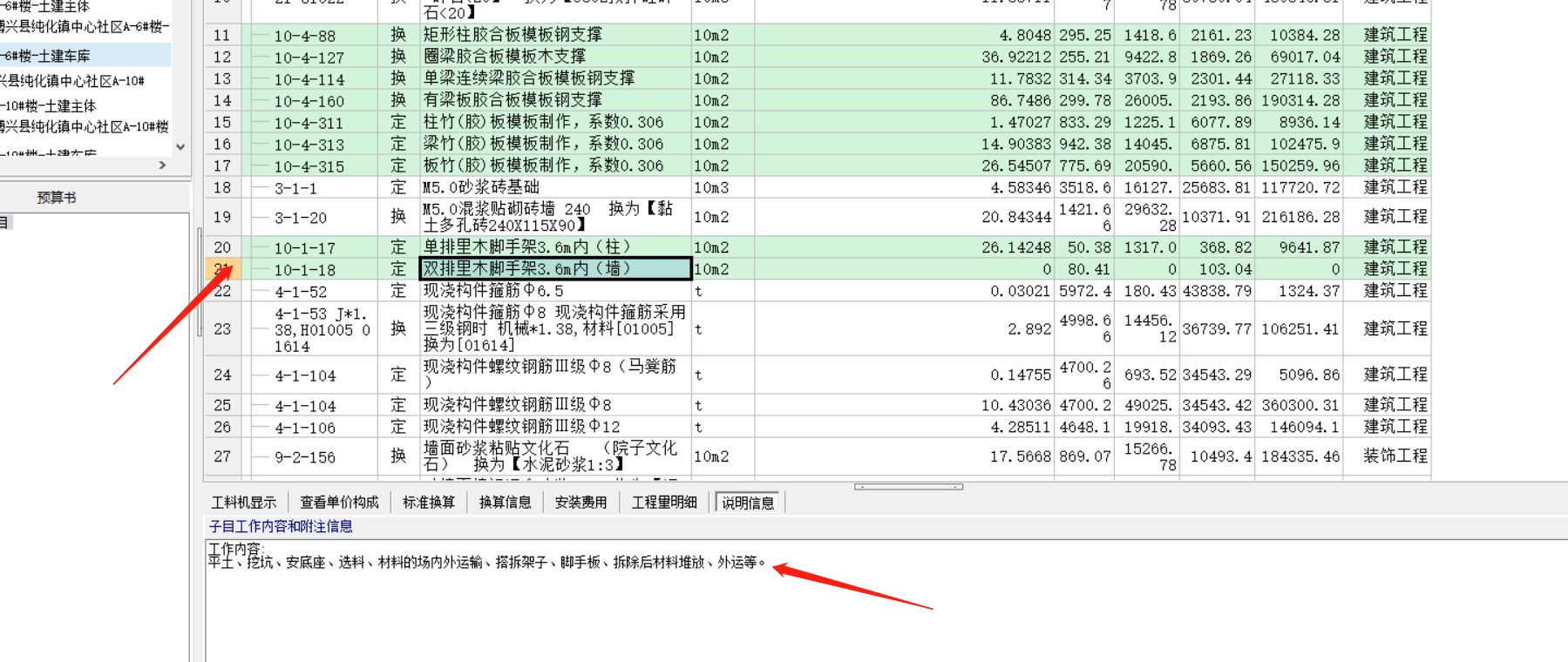Image resolution: width=1568 pixels, height=662 pixels.
Task: Click quantity value 4.8048
Action: point(1025,36)
